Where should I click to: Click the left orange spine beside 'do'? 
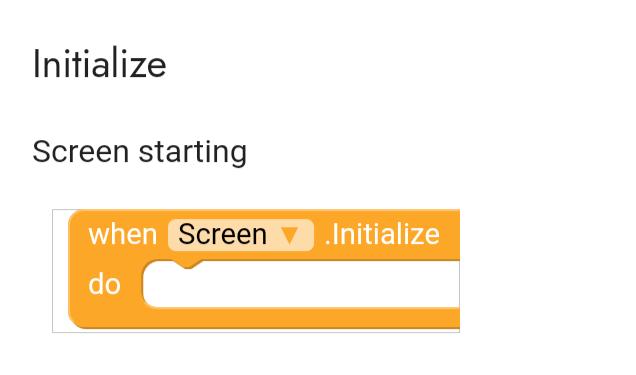(78, 284)
